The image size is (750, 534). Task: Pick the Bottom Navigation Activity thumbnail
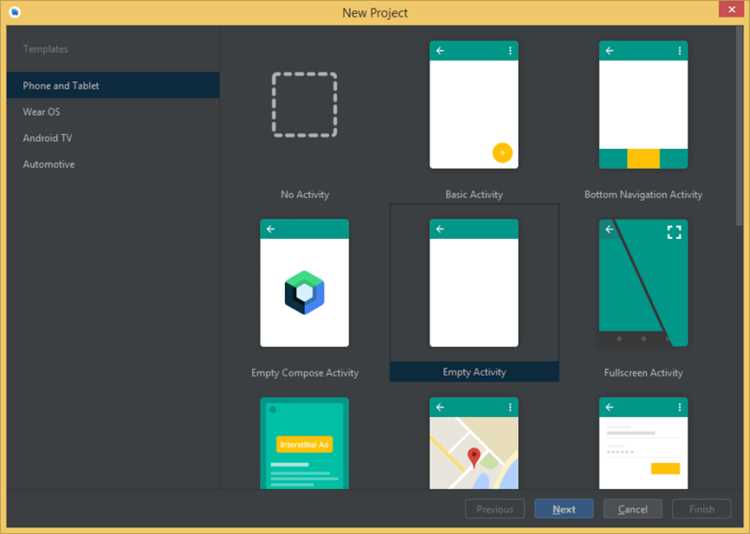pyautogui.click(x=643, y=105)
